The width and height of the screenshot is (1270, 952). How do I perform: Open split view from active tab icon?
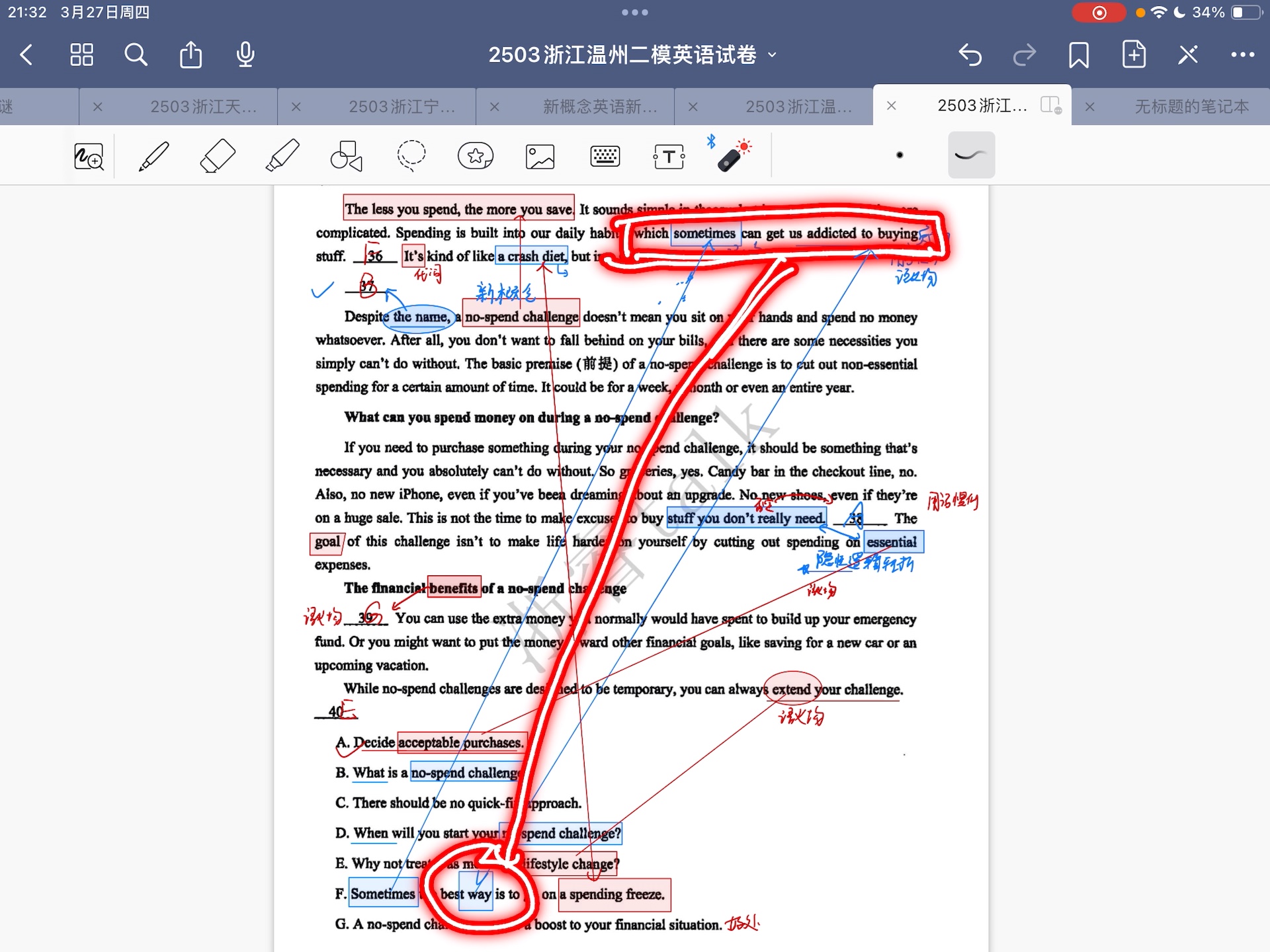(x=1050, y=105)
